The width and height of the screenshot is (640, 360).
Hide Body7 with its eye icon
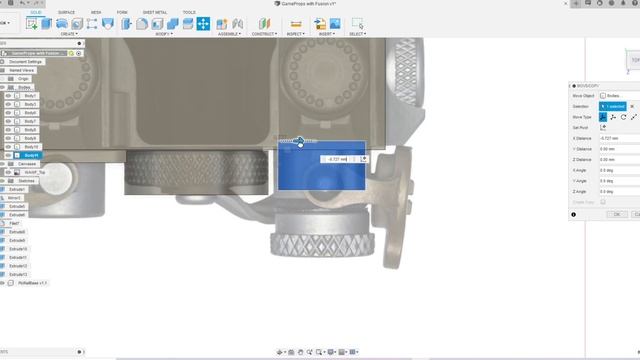[x=8, y=121]
